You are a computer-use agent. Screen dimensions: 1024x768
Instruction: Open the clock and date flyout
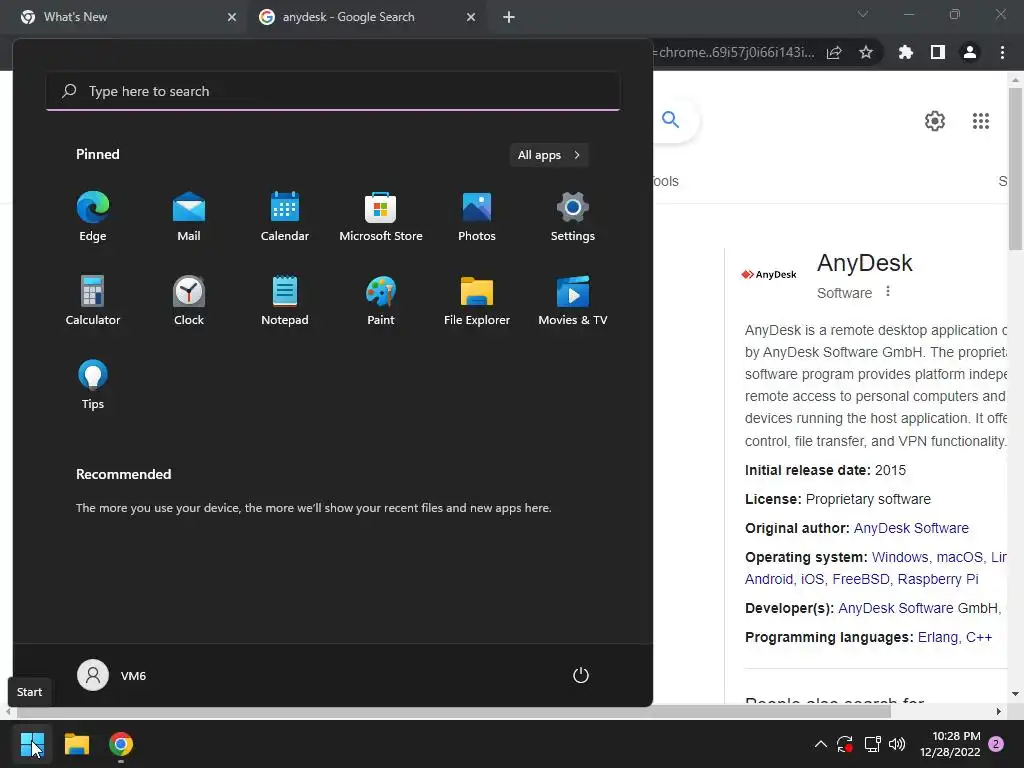(x=950, y=744)
